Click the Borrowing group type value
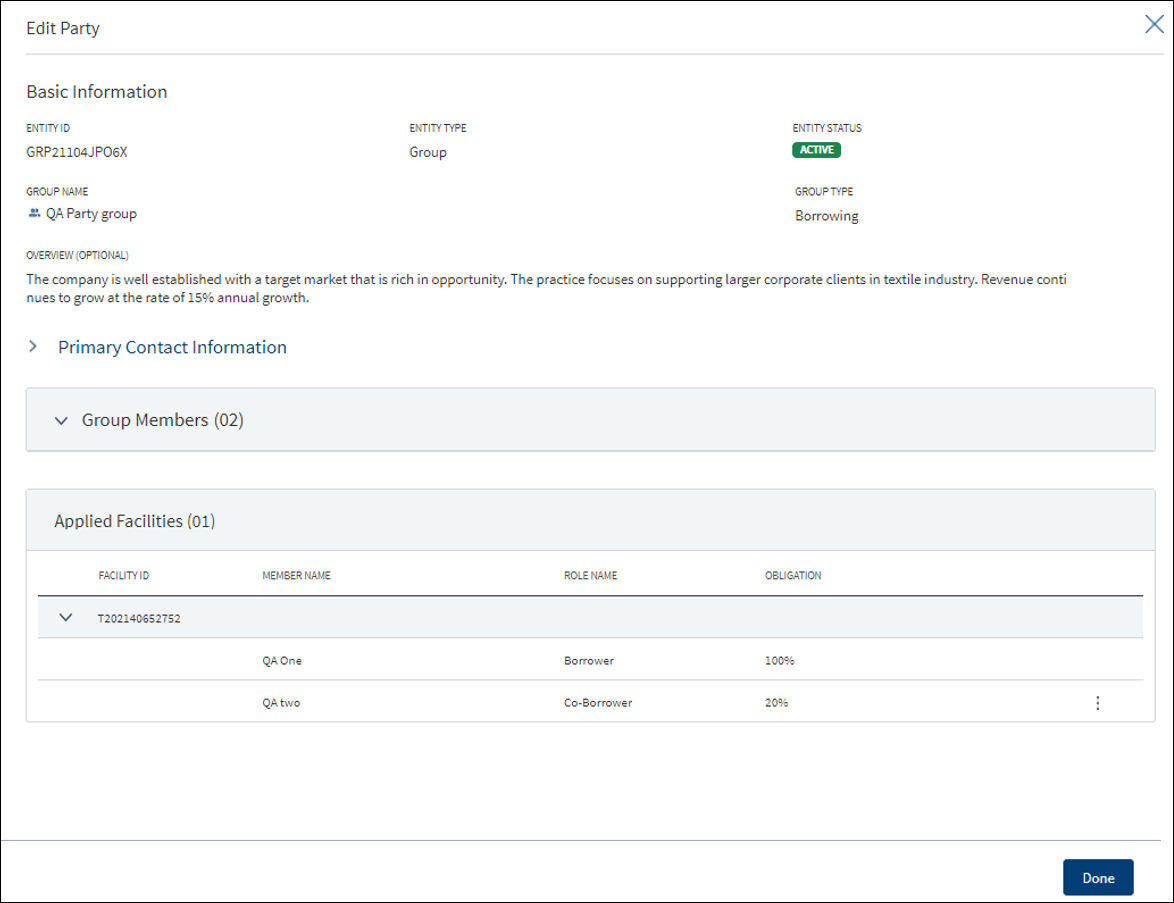This screenshot has height=903, width=1174. coord(827,216)
